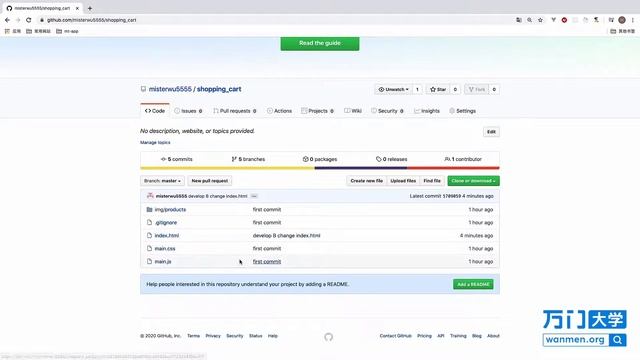Screen dimensions: 640x360
Task: Open 'first commit' link in main.js row
Action: point(267,262)
